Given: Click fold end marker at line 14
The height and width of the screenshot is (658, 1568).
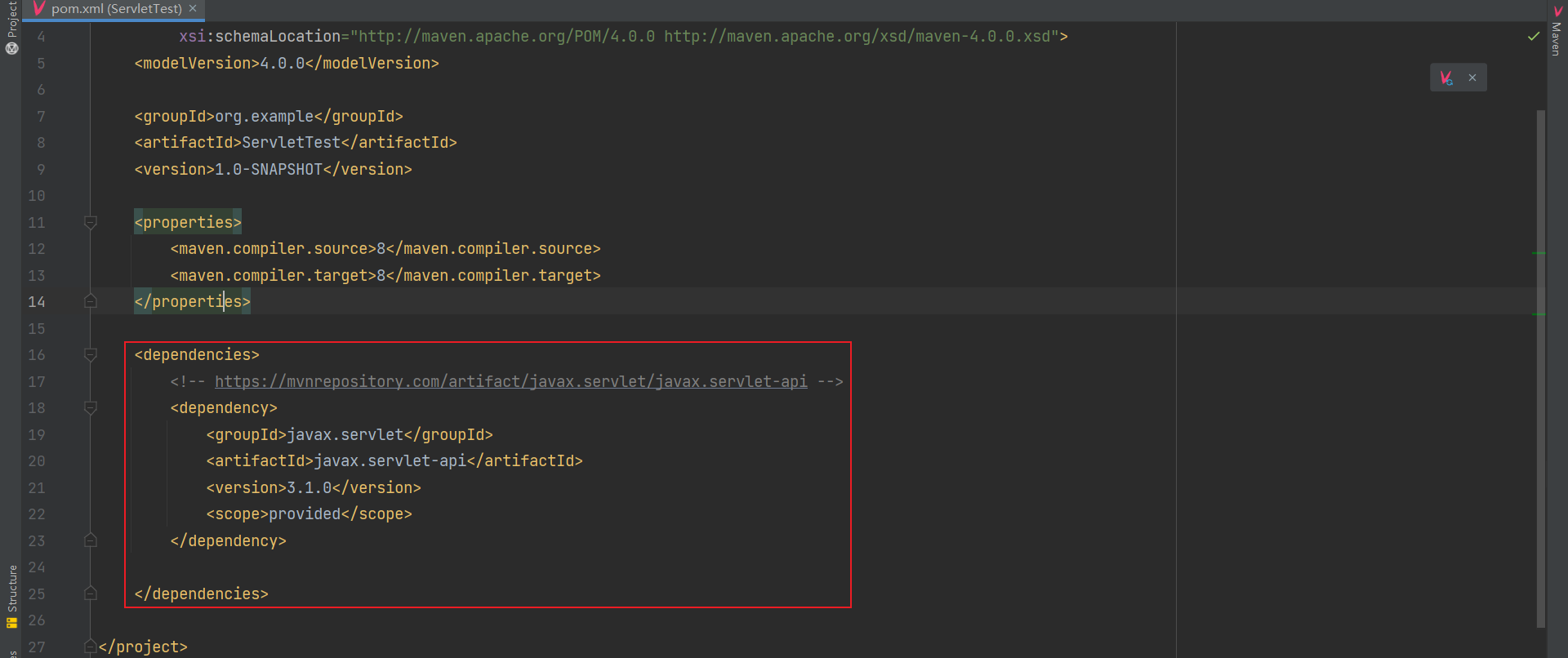Looking at the screenshot, I should point(91,301).
